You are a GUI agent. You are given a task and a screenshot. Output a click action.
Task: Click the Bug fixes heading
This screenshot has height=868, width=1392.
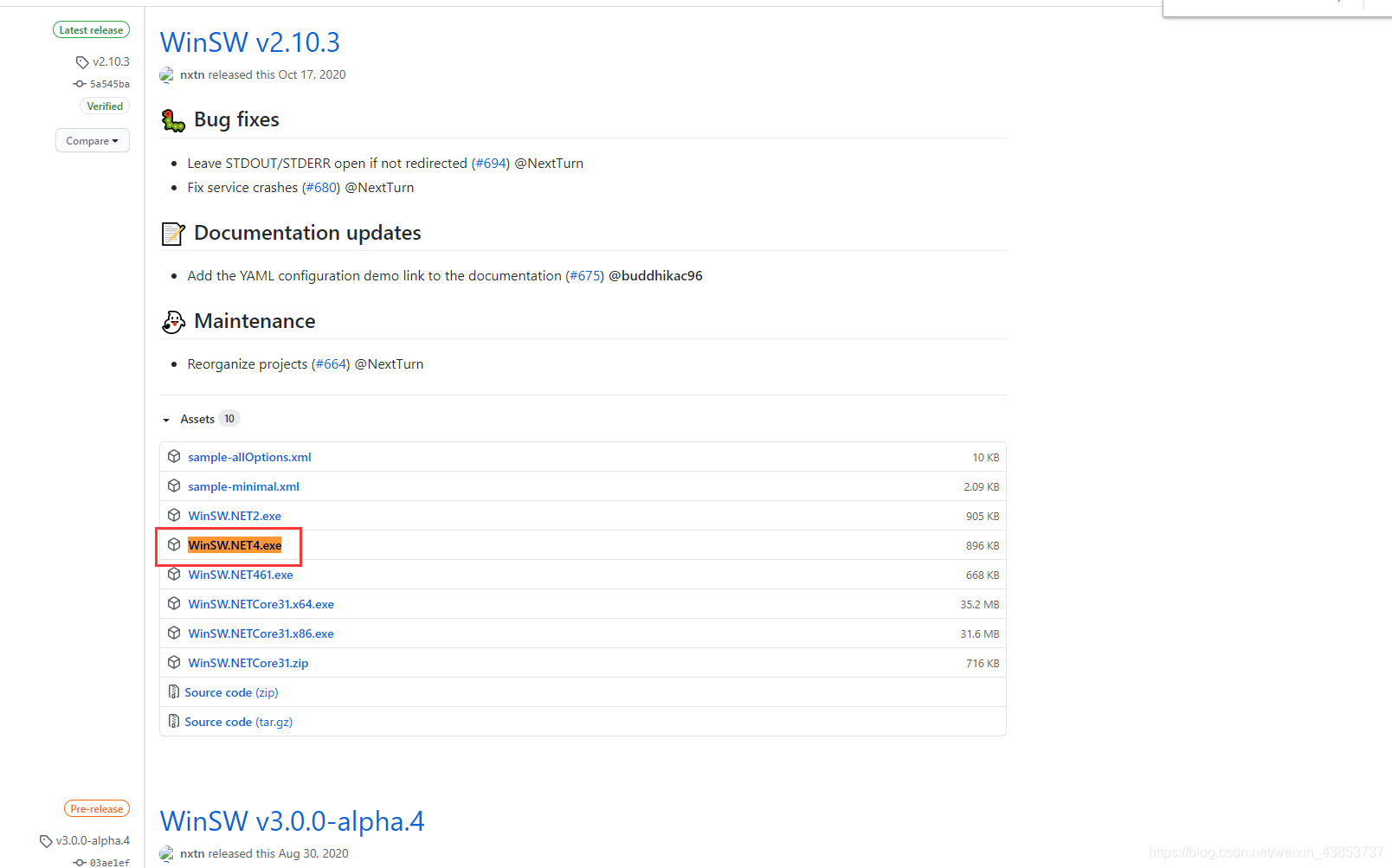(236, 119)
